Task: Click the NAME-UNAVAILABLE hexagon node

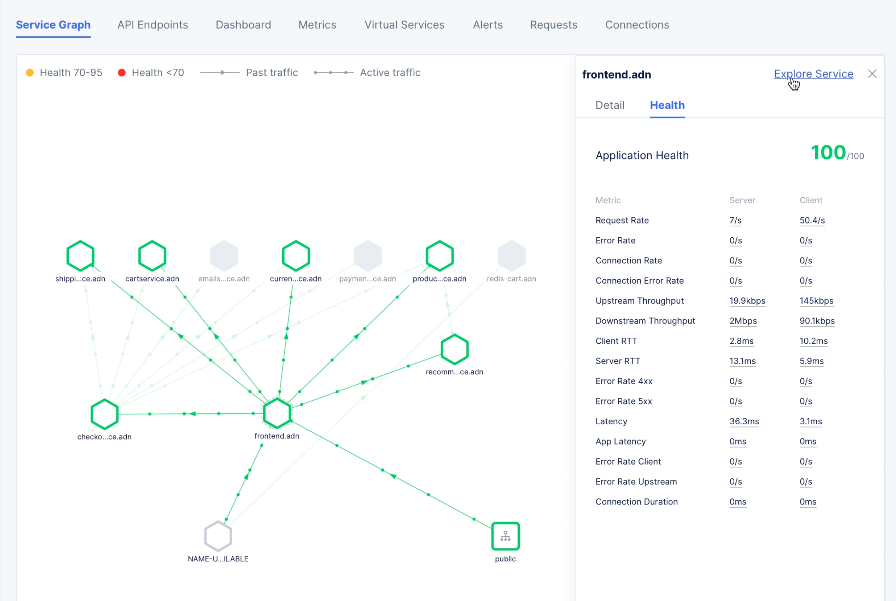Action: click(x=218, y=536)
